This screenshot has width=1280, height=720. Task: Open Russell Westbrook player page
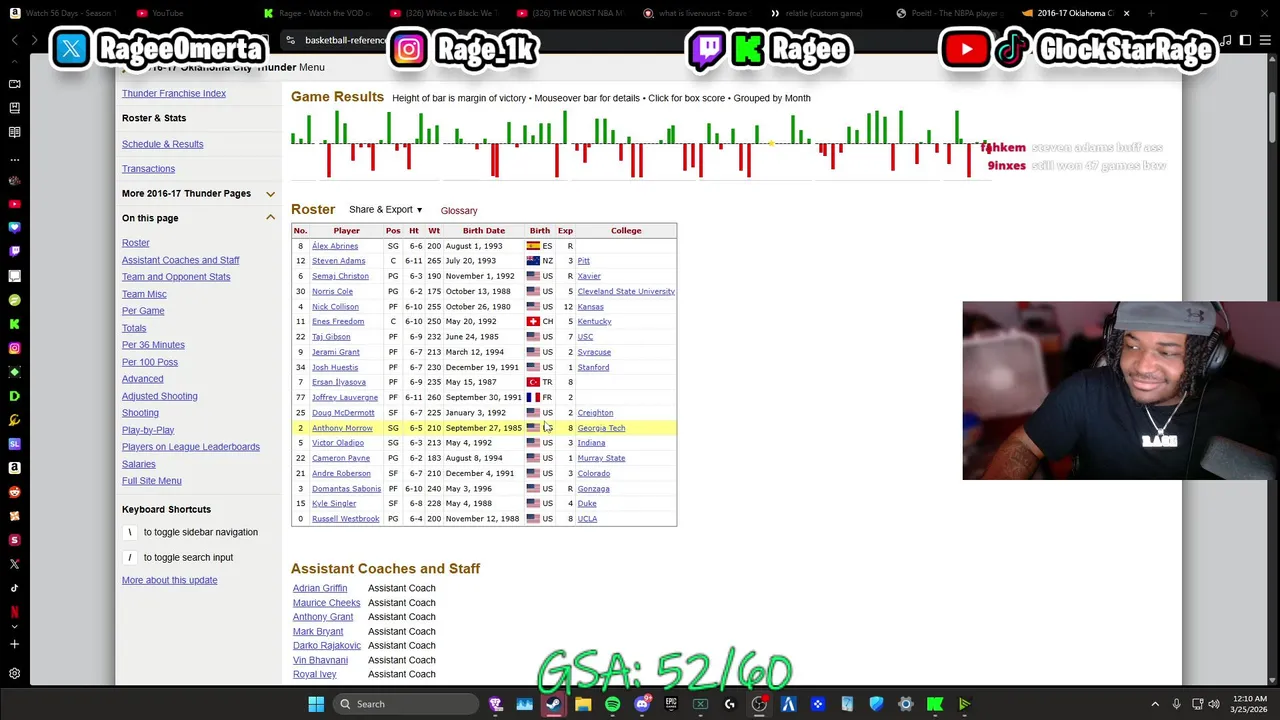pos(345,519)
